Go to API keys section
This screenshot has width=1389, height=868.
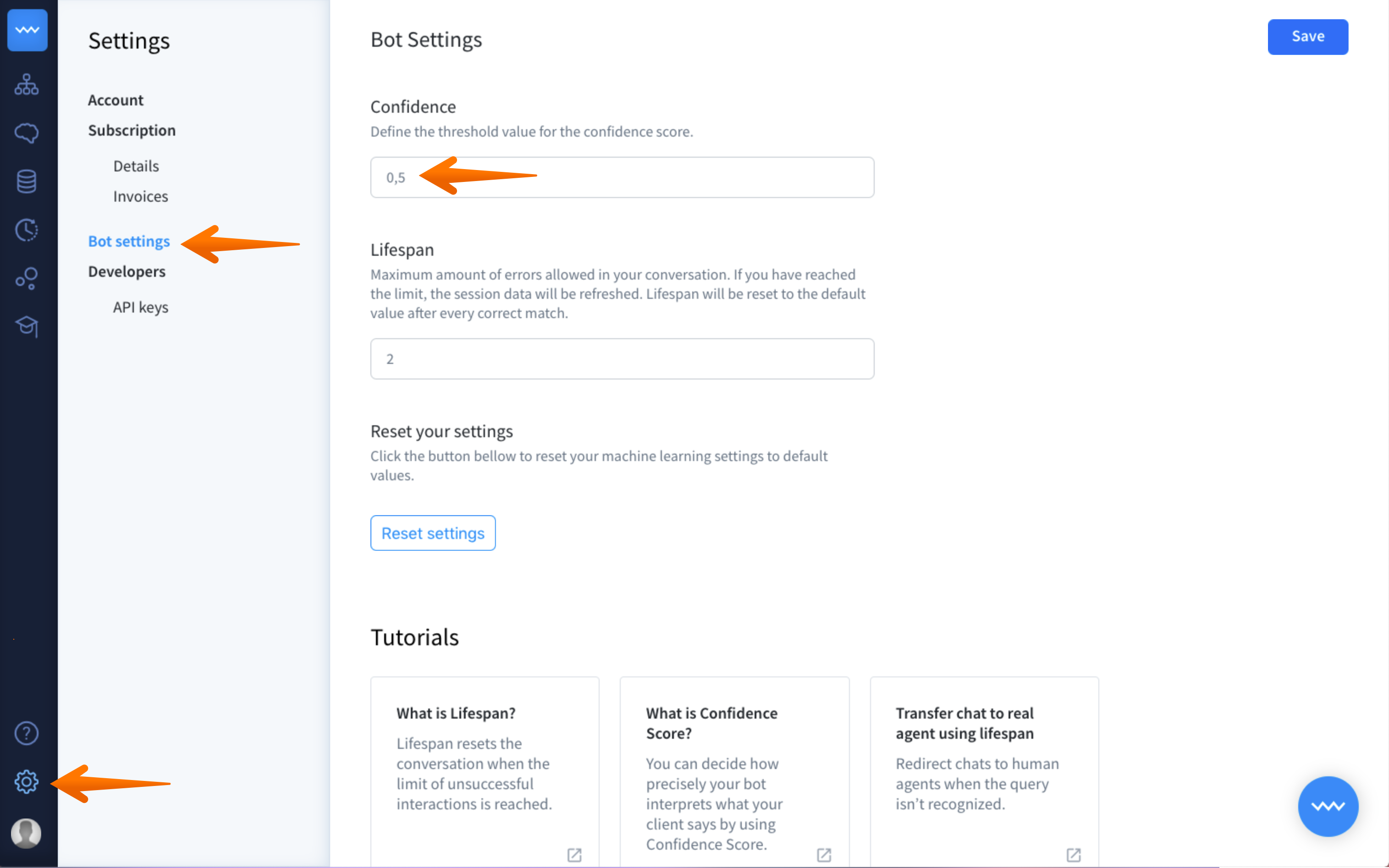pyautogui.click(x=141, y=307)
